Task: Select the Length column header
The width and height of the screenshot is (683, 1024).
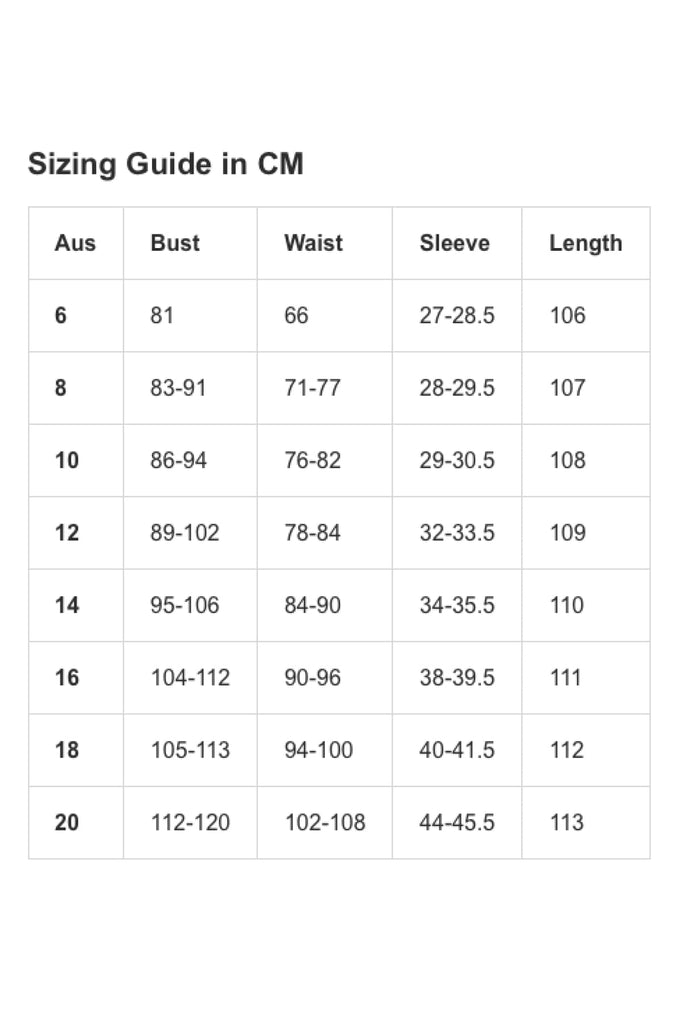Action: [x=585, y=243]
